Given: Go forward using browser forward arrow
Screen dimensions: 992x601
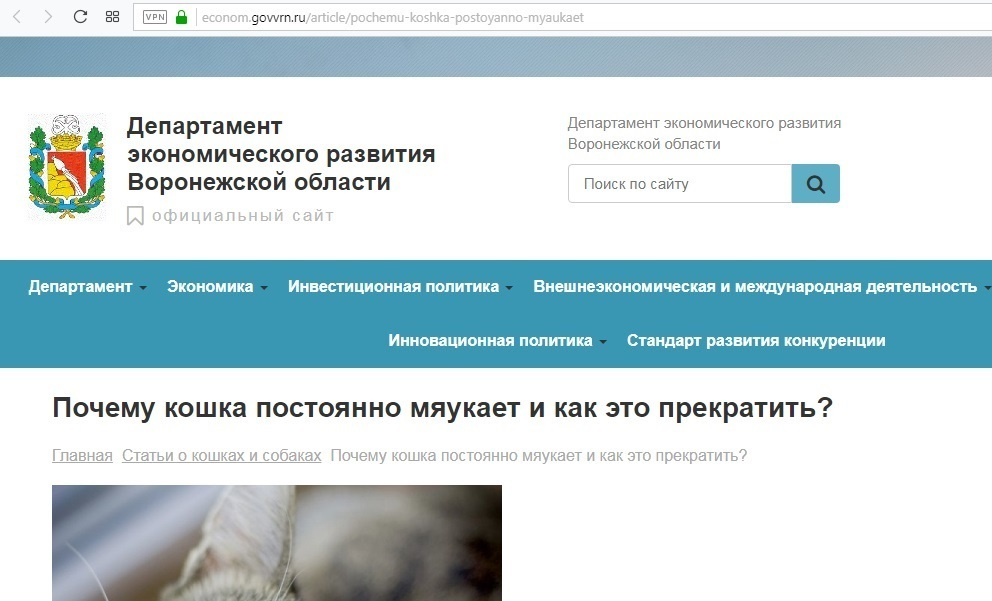Looking at the screenshot, I should [48, 17].
